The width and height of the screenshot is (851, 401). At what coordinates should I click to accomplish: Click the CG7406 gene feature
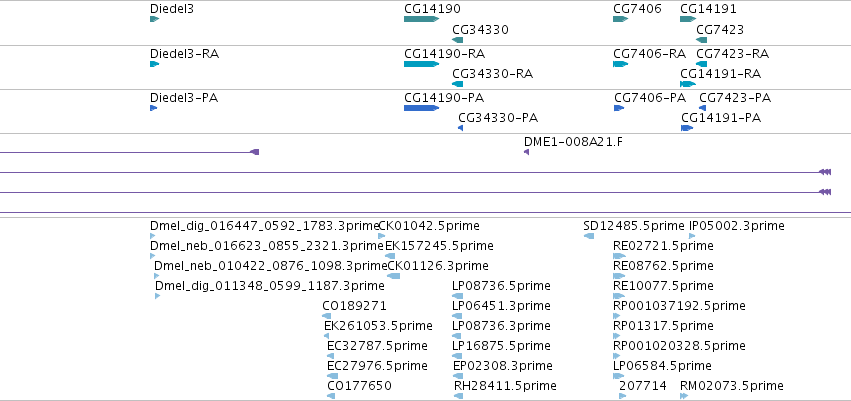pos(620,19)
